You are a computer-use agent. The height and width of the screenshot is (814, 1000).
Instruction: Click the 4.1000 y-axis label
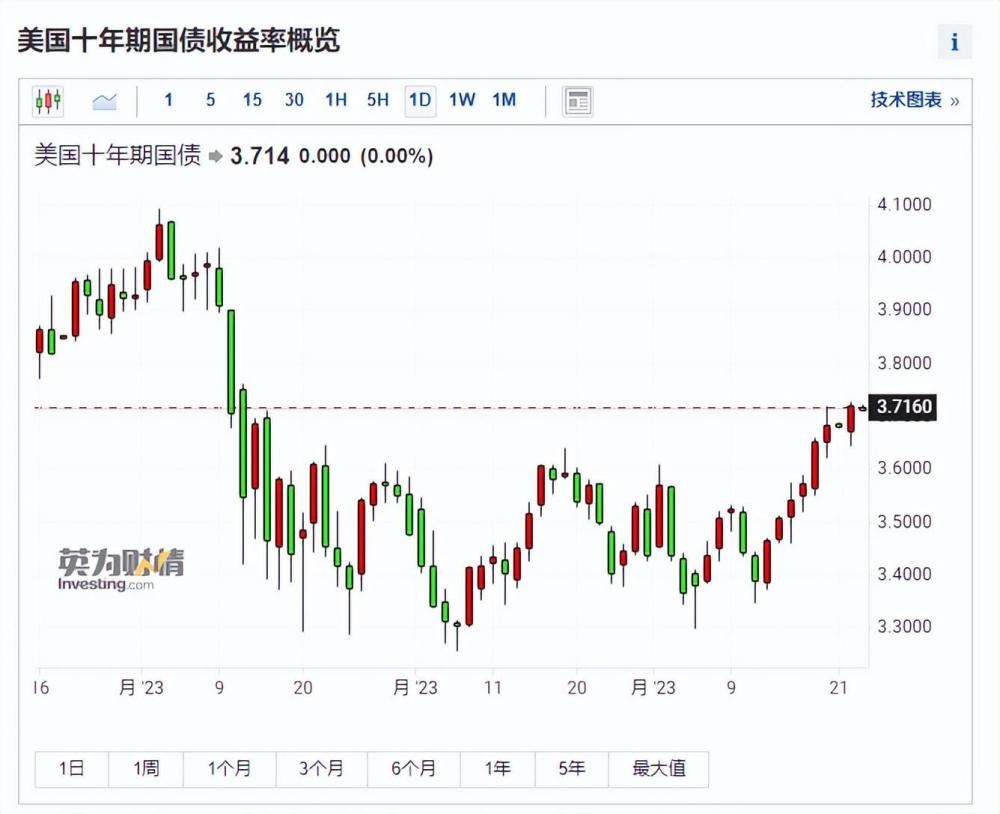(904, 205)
